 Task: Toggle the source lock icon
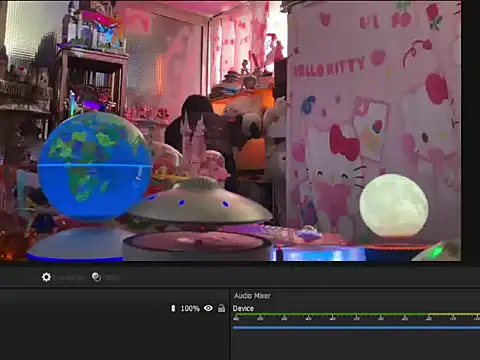point(221,308)
